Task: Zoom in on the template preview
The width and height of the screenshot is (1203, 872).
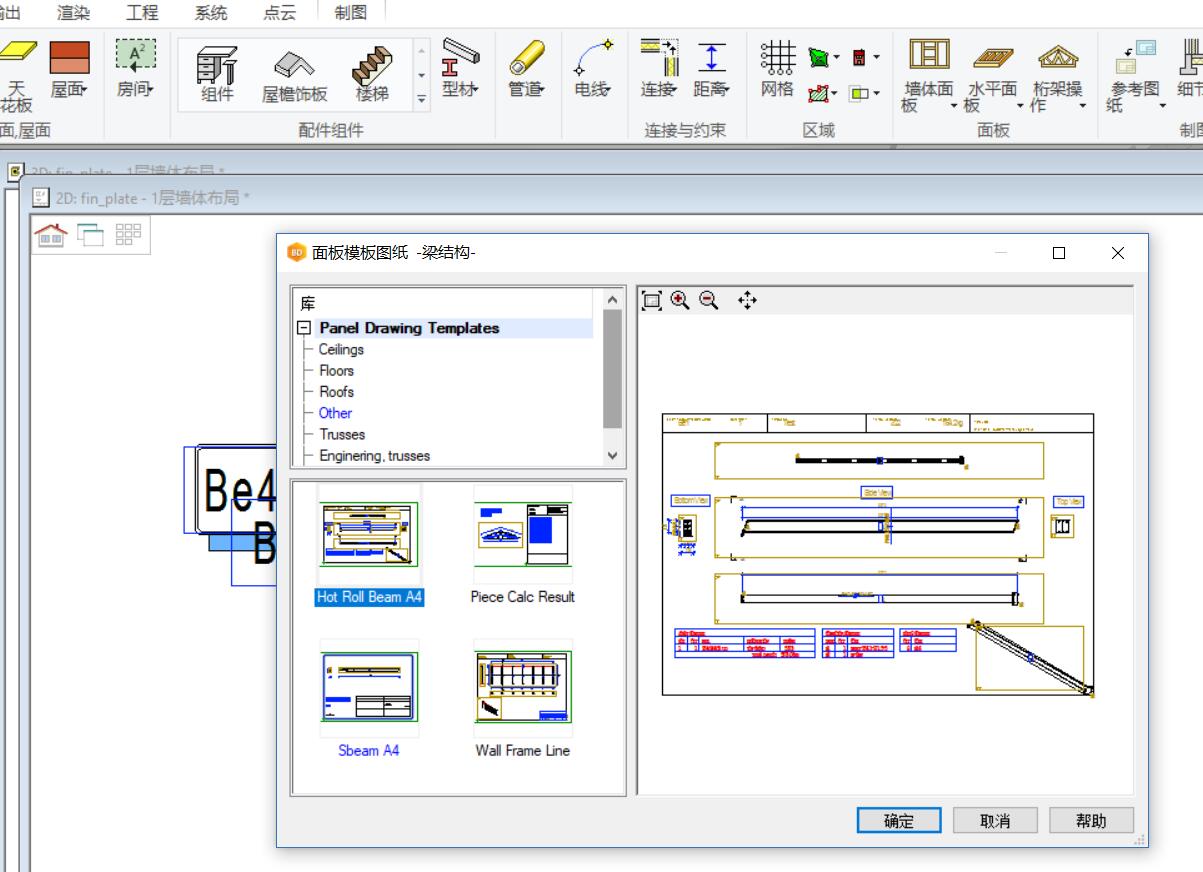Action: point(681,300)
